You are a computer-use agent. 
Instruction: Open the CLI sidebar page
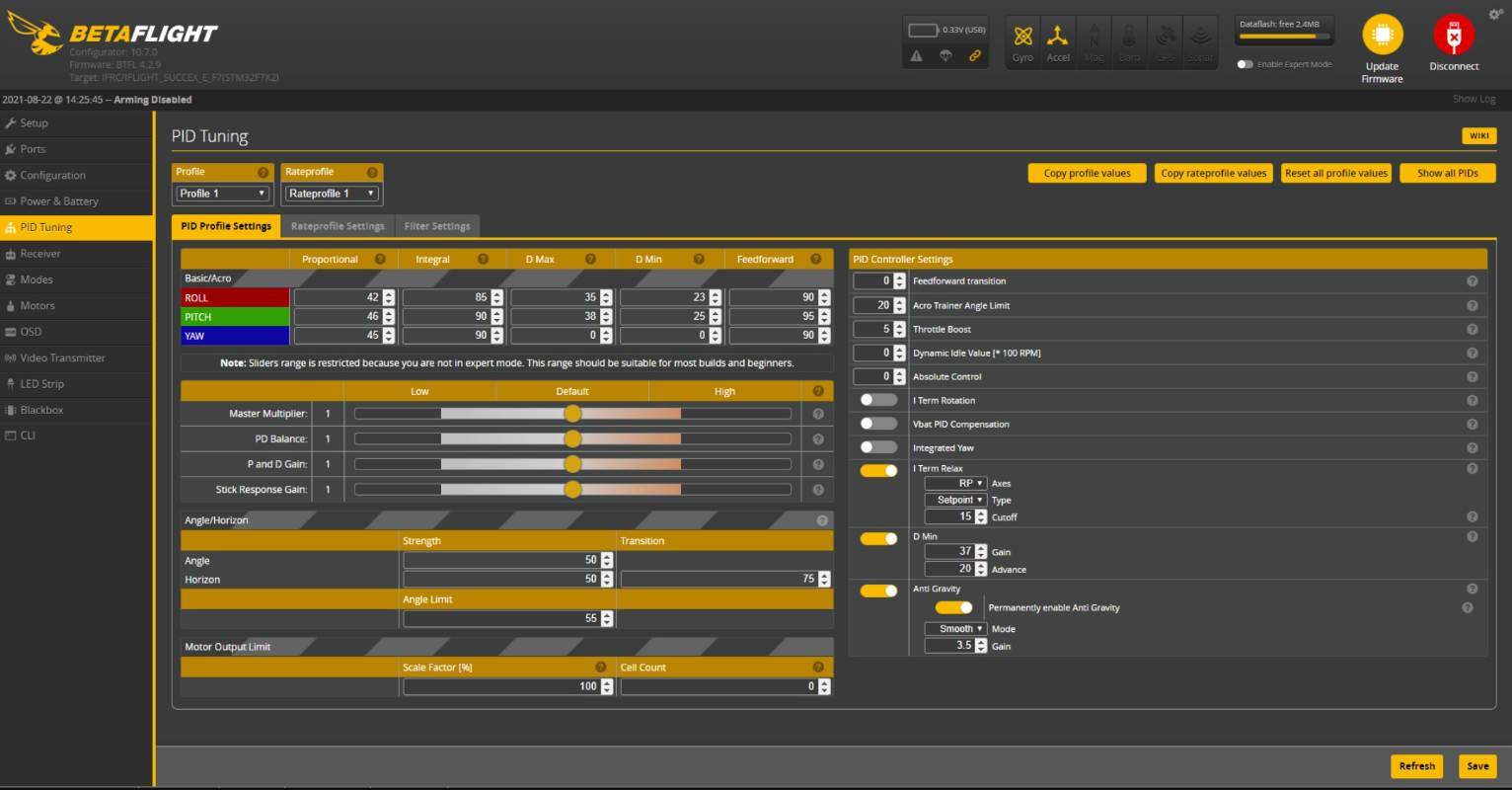(x=76, y=435)
